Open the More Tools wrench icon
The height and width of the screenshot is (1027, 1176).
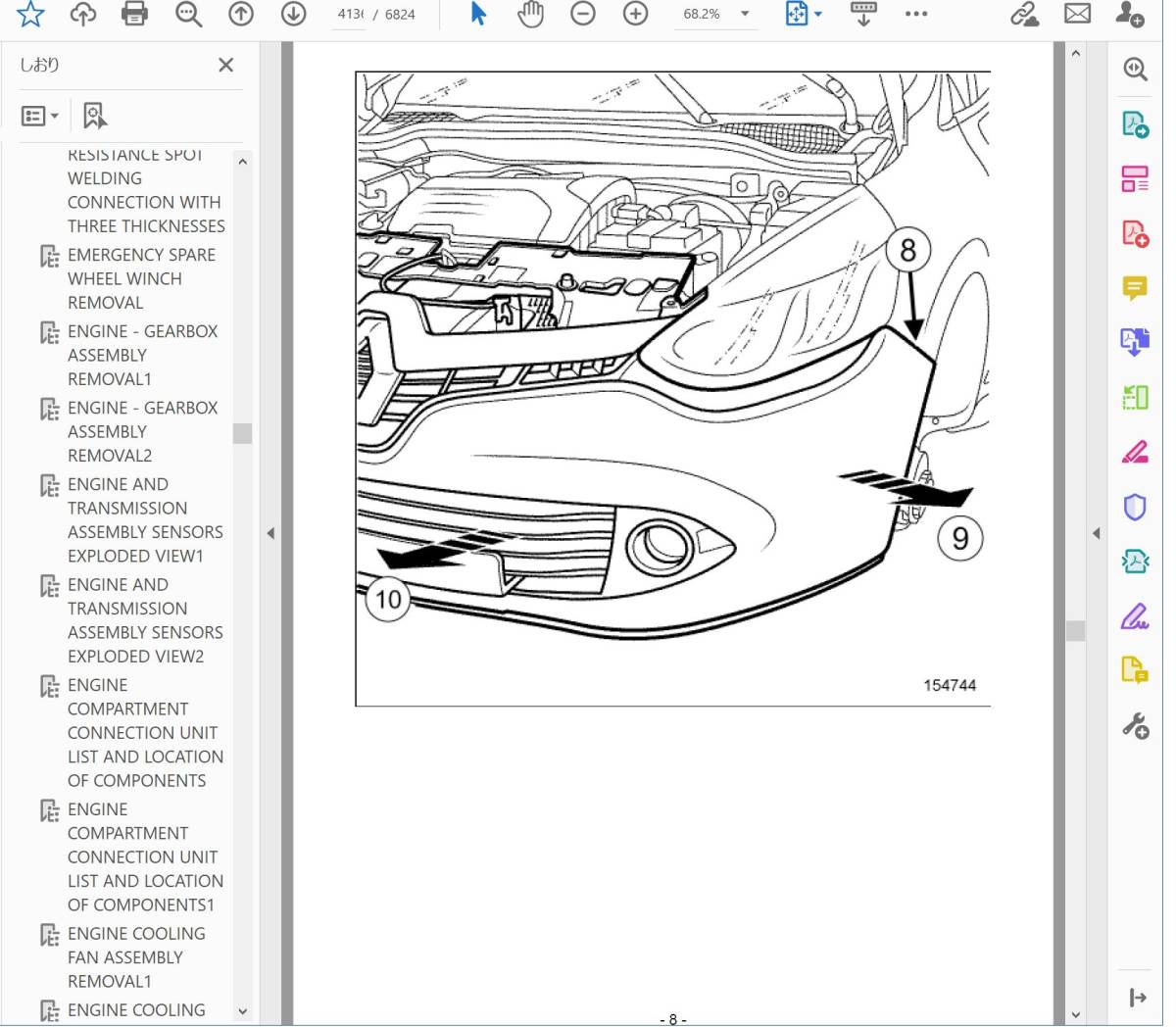click(1135, 726)
